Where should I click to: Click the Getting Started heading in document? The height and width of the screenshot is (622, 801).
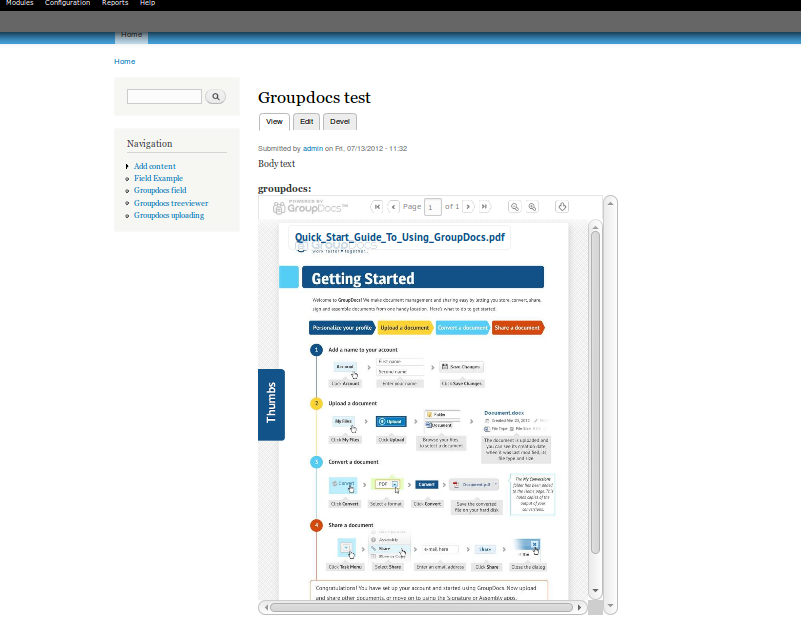pyautogui.click(x=363, y=278)
